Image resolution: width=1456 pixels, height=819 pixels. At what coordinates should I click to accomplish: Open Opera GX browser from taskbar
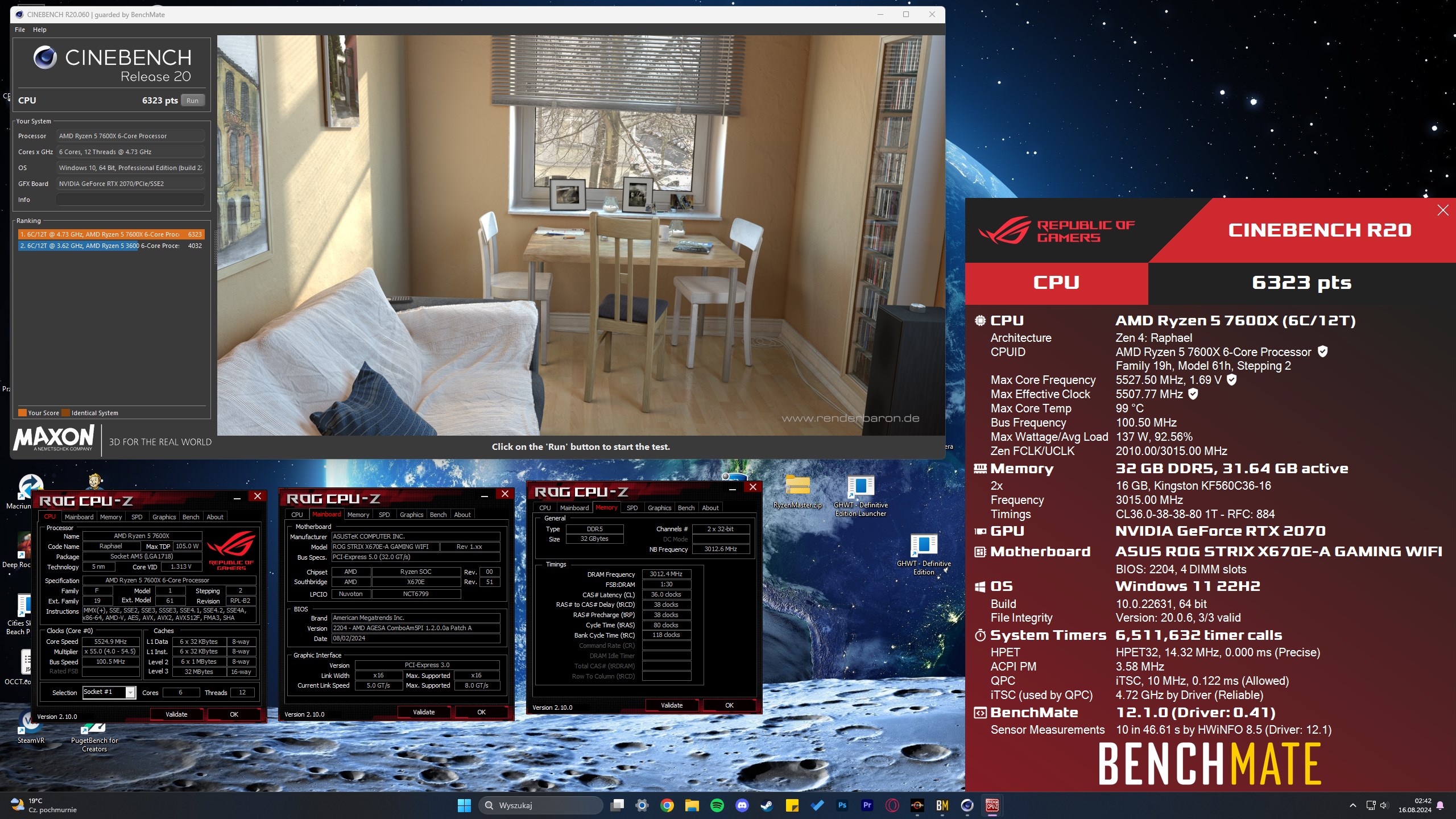pos(892,805)
